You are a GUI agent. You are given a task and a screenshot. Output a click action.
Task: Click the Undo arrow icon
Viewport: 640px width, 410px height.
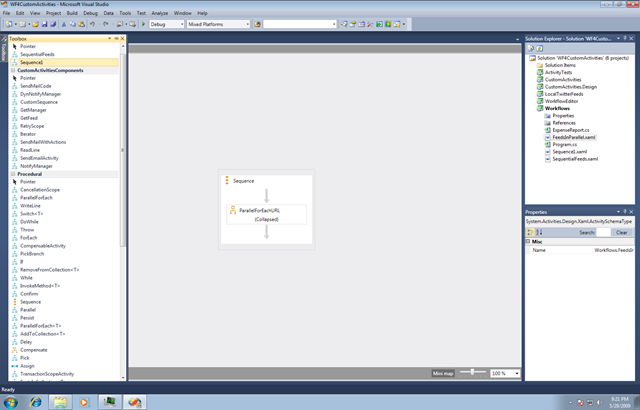pos(93,24)
